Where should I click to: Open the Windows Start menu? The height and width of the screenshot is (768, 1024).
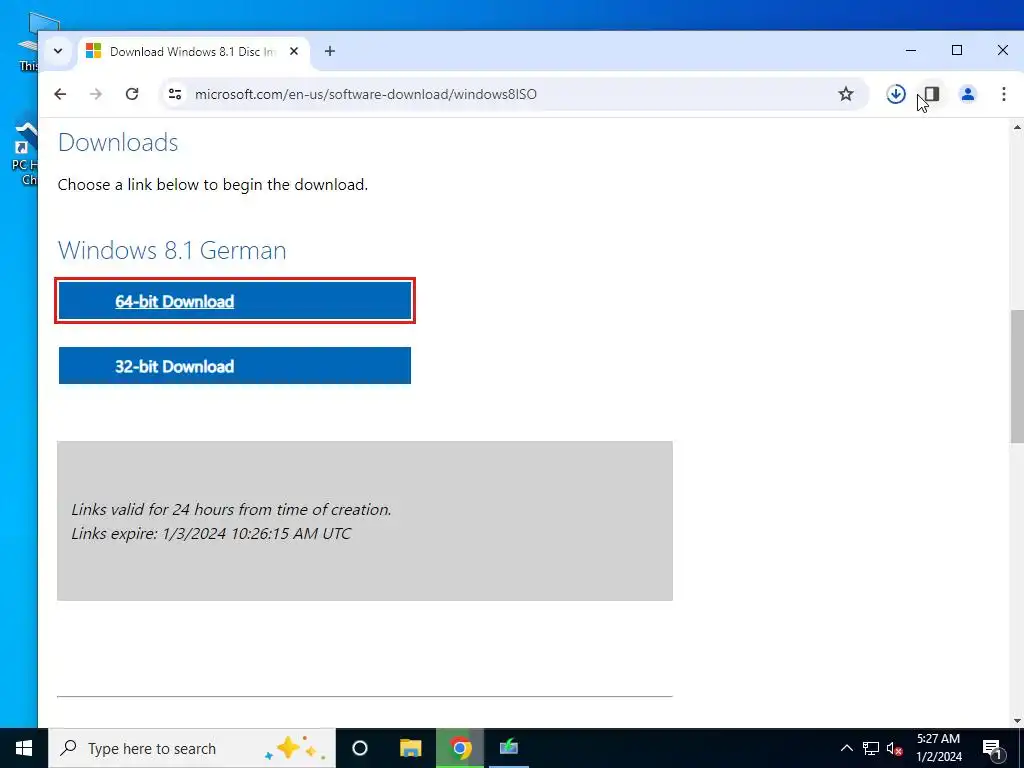(24, 748)
